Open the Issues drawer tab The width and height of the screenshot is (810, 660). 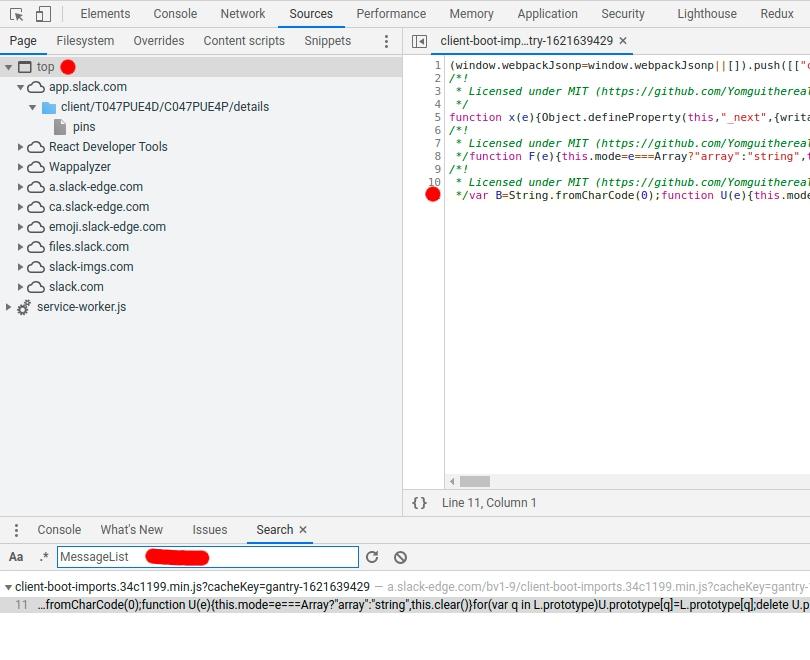[210, 530]
